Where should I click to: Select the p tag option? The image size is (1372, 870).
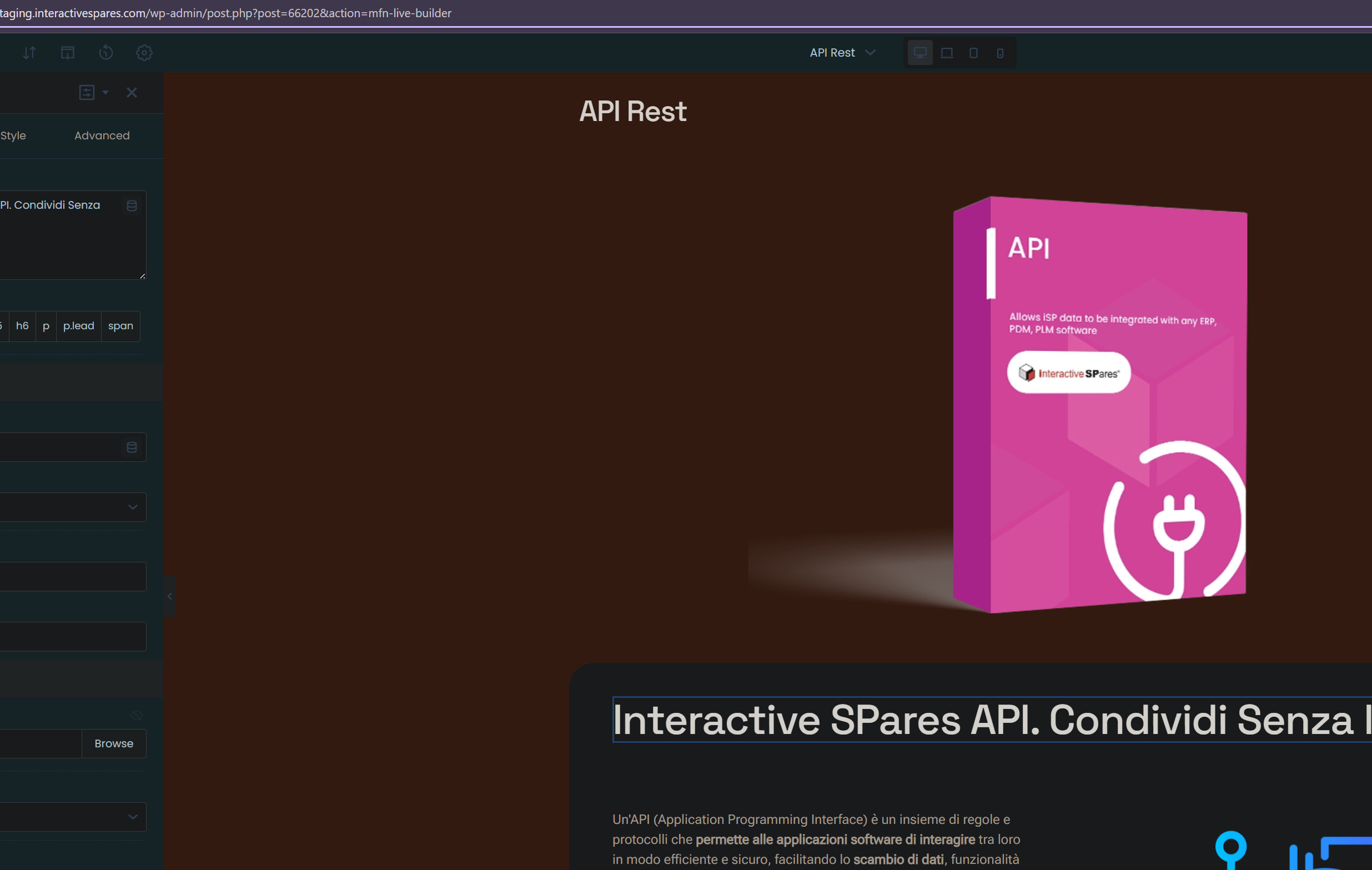(46, 326)
